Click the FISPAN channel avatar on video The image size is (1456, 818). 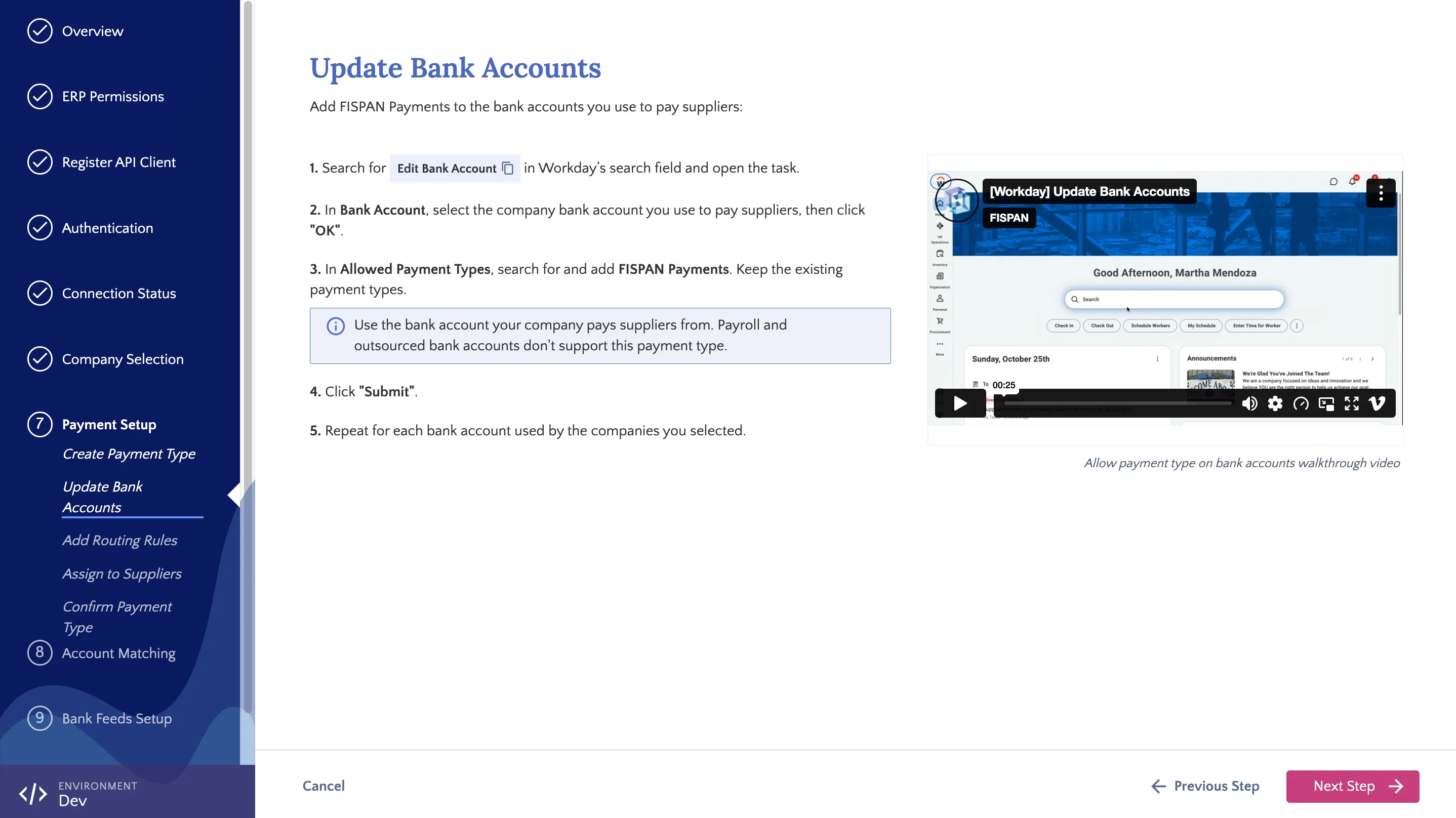tap(957, 200)
